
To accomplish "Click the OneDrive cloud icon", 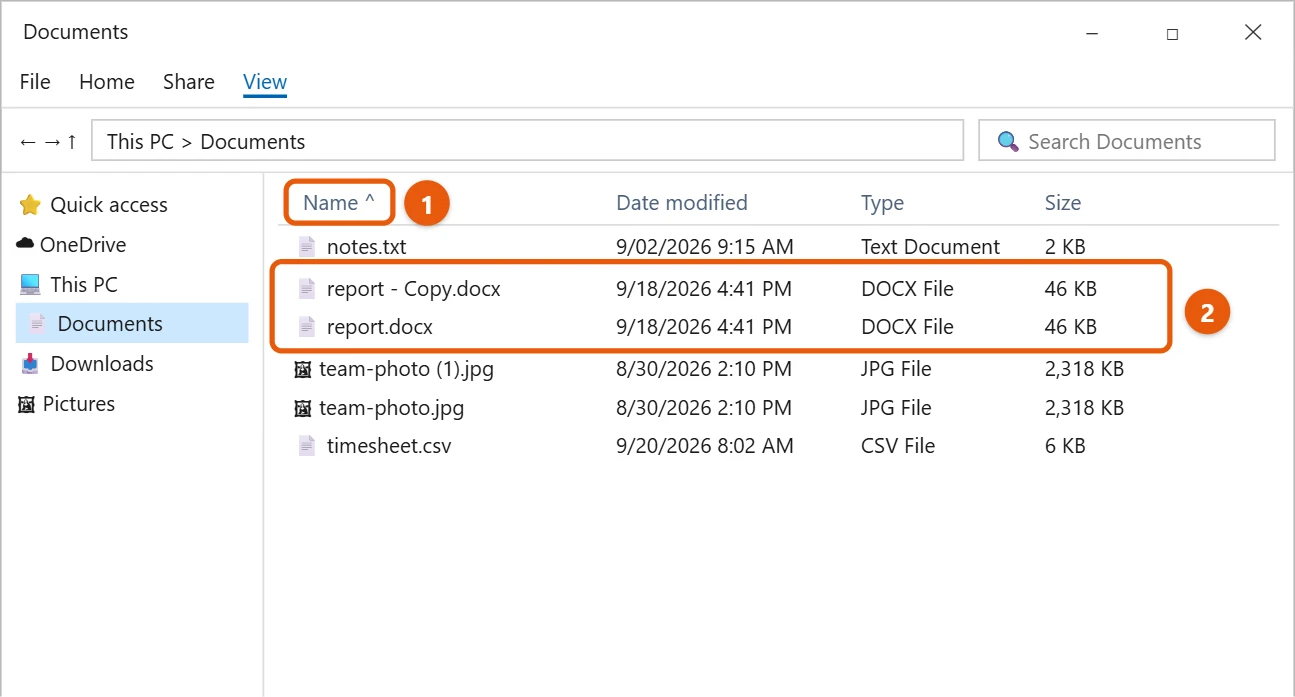I will click(x=26, y=244).
